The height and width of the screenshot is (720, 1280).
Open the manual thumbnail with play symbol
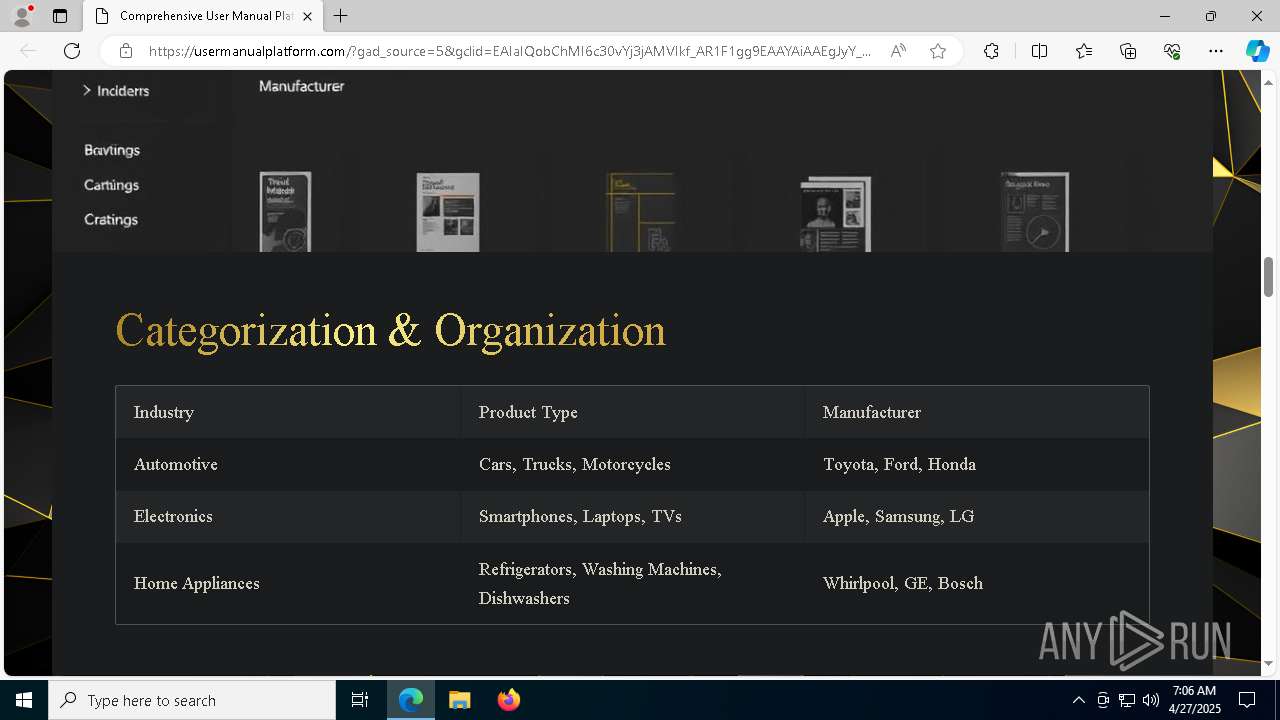(1035, 212)
